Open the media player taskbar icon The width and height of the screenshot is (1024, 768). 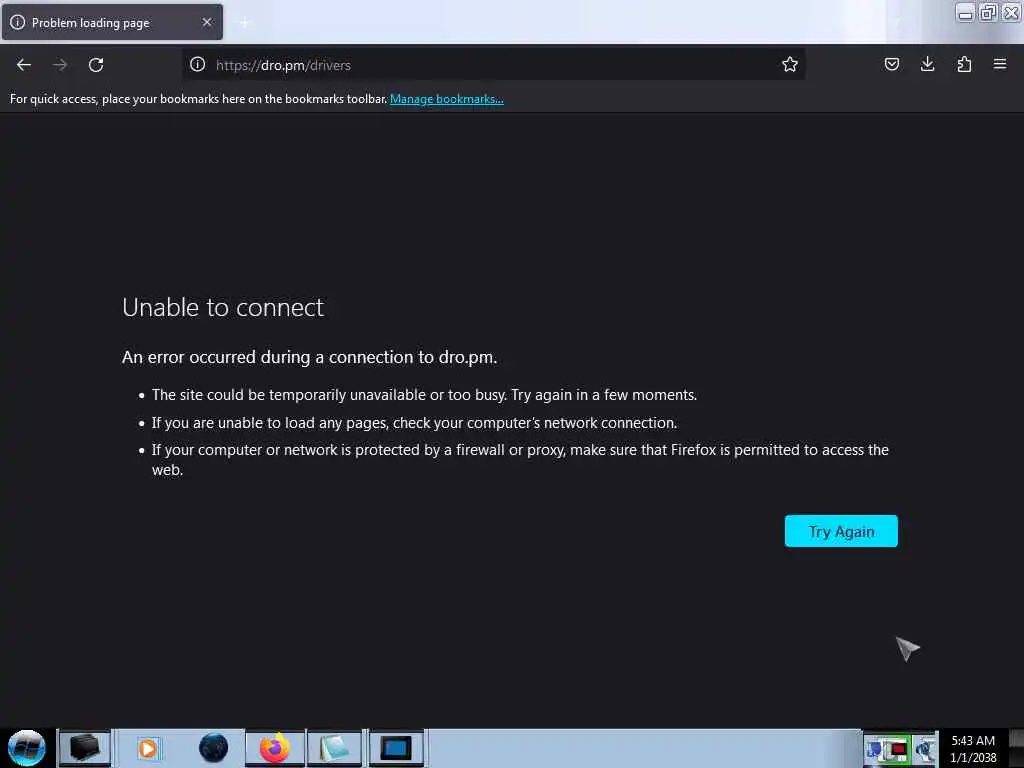pyautogui.click(x=148, y=748)
